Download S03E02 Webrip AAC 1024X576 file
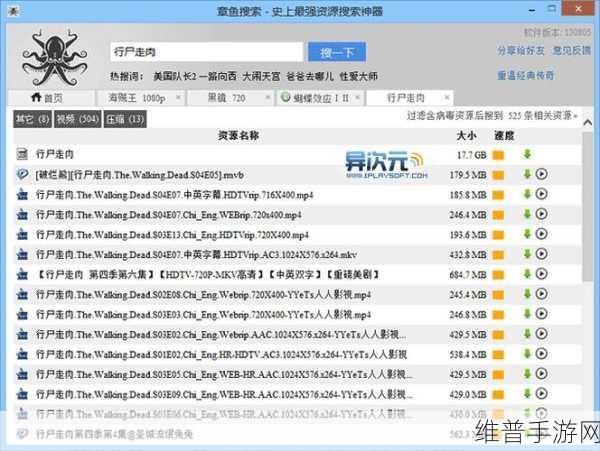This screenshot has width=600, height=451. [x=527, y=334]
